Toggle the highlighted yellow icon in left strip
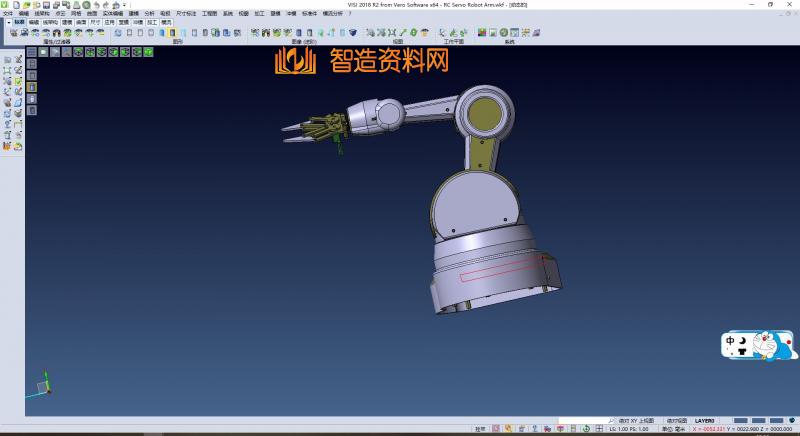The image size is (800, 436). 31,87
